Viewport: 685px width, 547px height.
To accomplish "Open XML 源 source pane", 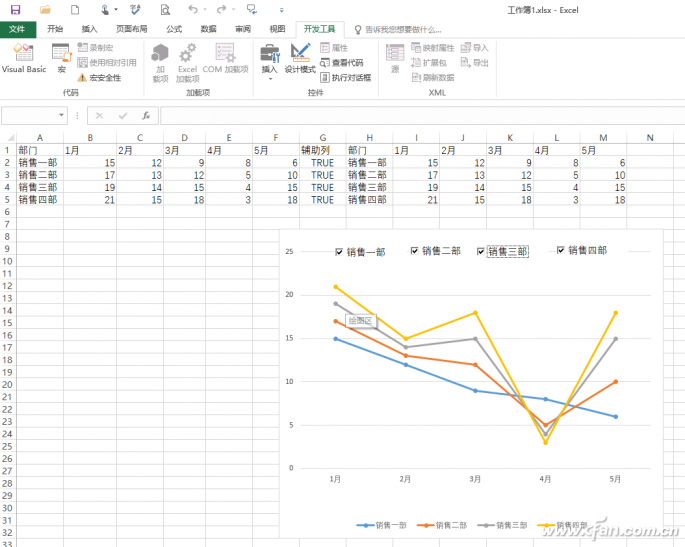I will (395, 58).
